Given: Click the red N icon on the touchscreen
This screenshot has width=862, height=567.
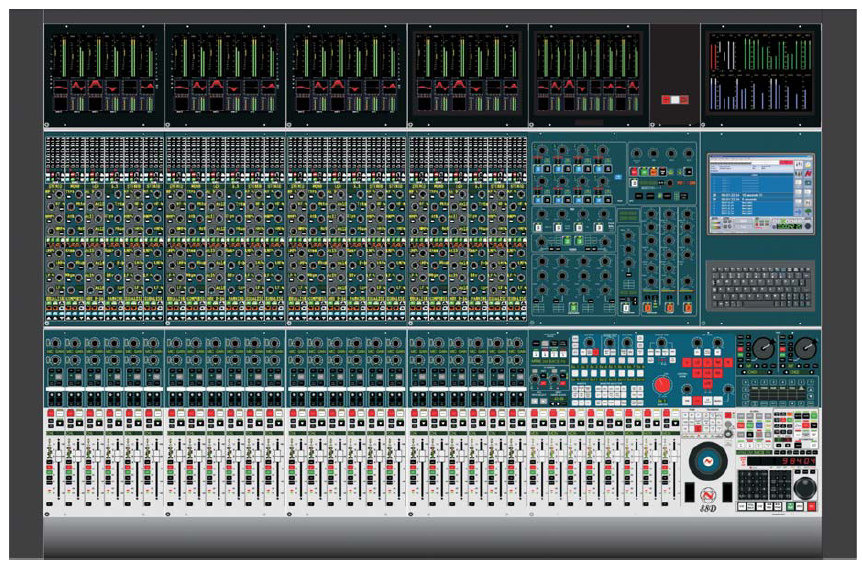Looking at the screenshot, I should pos(809,173).
